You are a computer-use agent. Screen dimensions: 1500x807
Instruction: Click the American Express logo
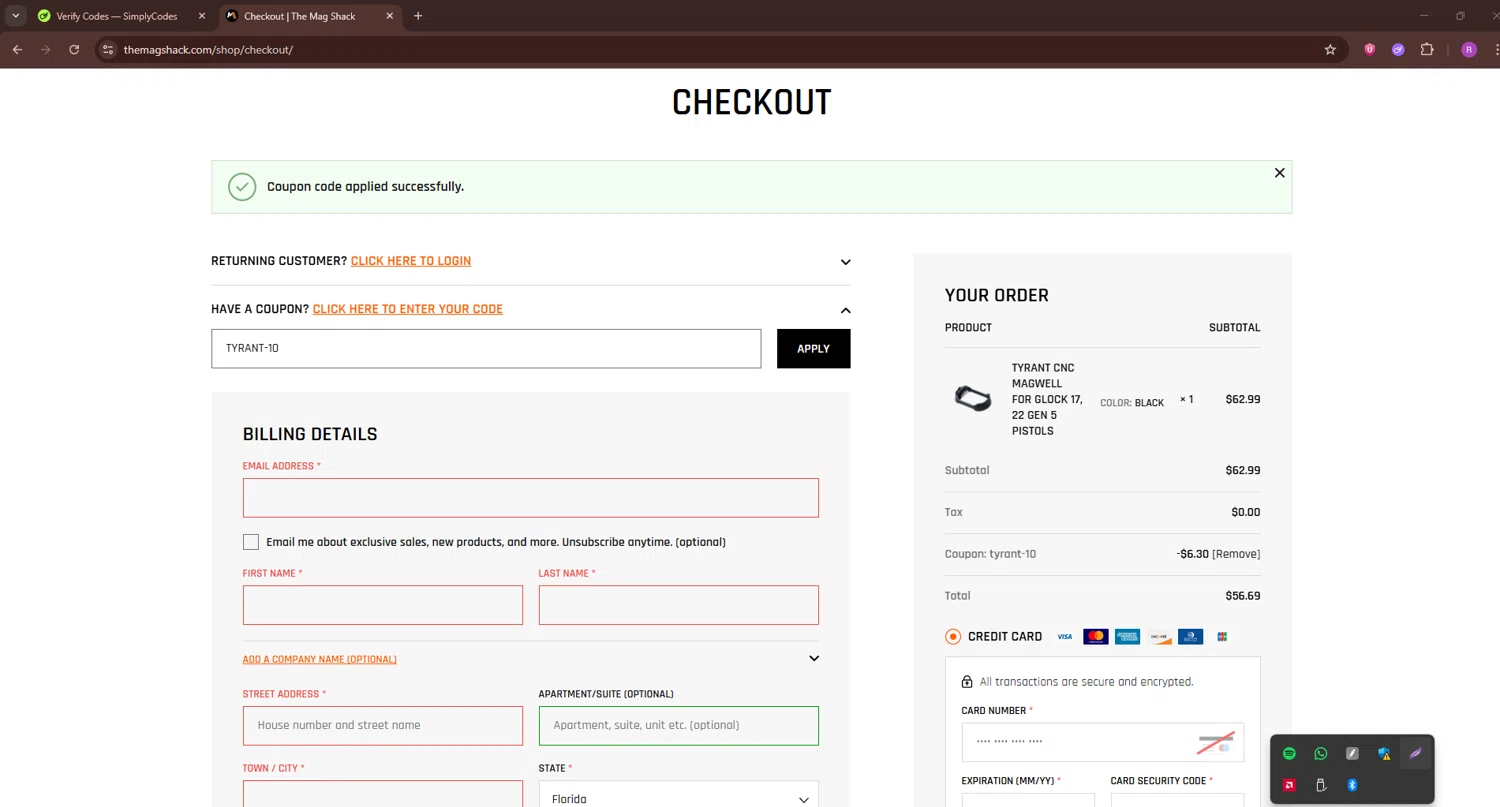tap(1127, 636)
